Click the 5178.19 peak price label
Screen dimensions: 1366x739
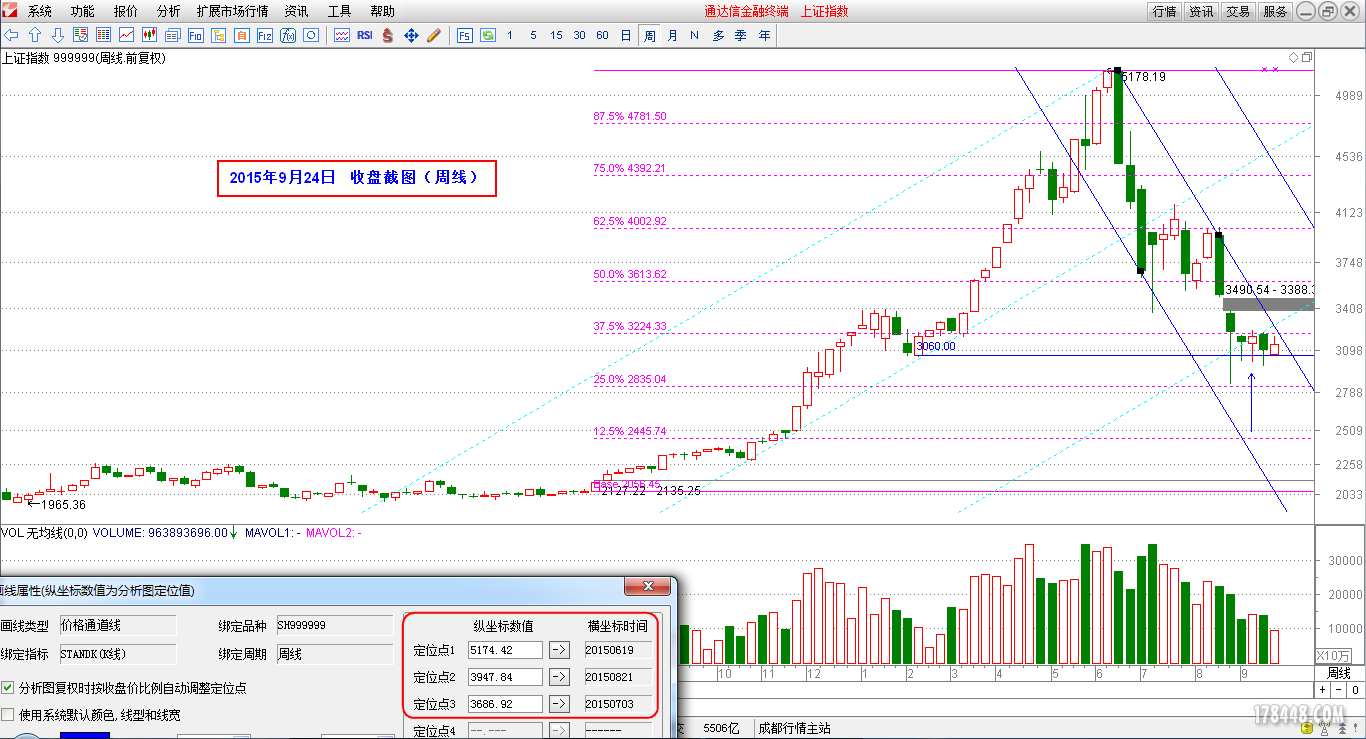coord(1144,77)
